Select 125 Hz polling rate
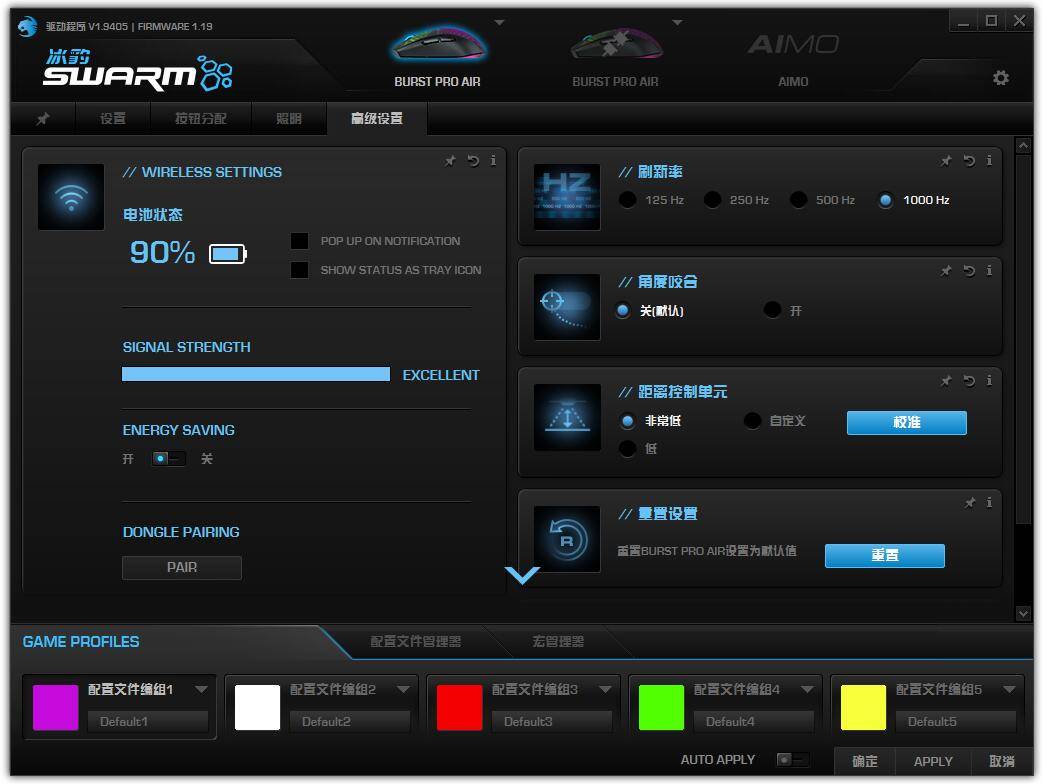The image size is (1044, 784). (x=627, y=200)
